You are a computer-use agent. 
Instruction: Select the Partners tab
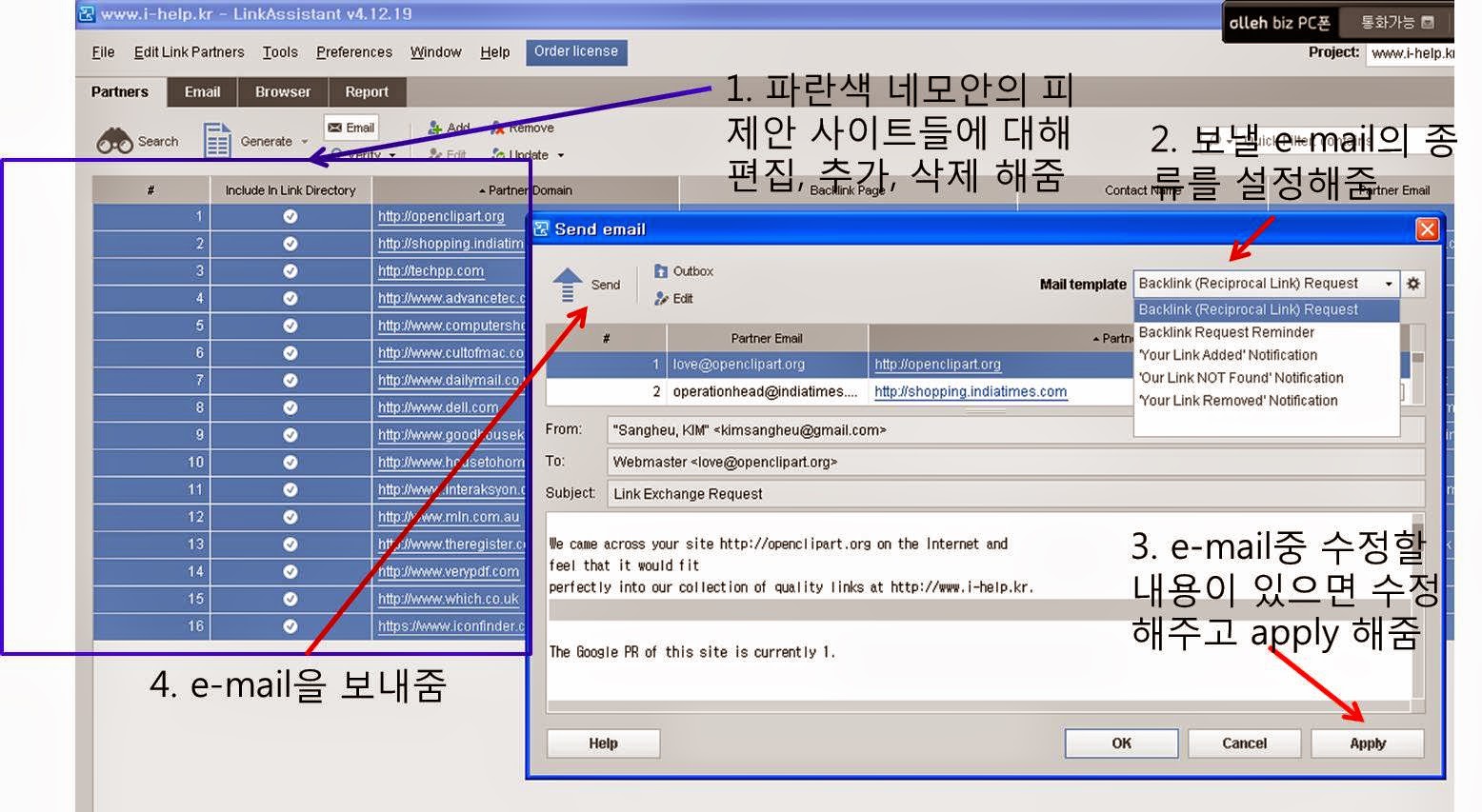point(120,92)
